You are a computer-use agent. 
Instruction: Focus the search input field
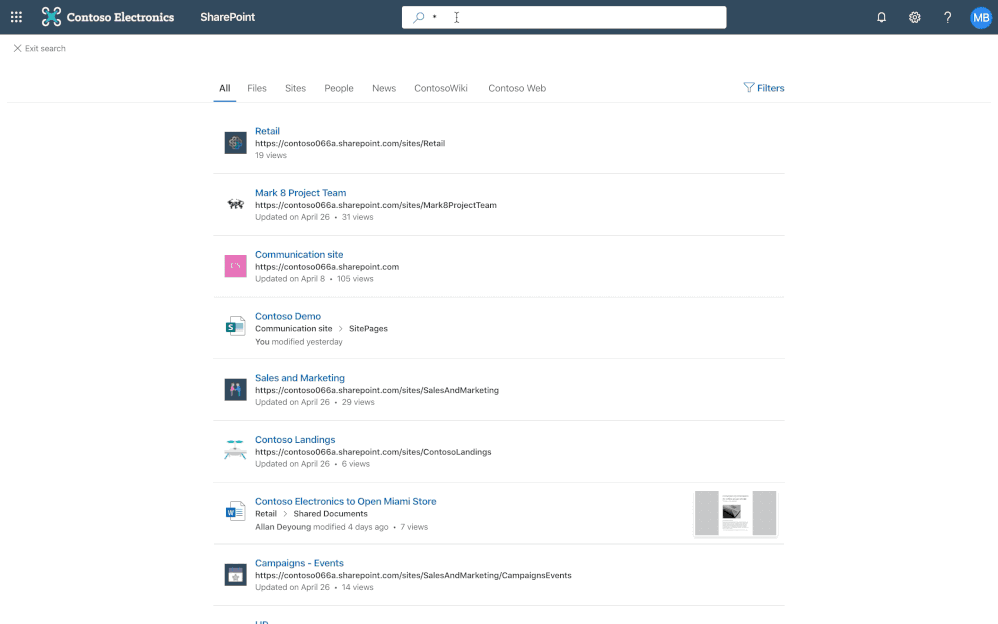click(564, 18)
